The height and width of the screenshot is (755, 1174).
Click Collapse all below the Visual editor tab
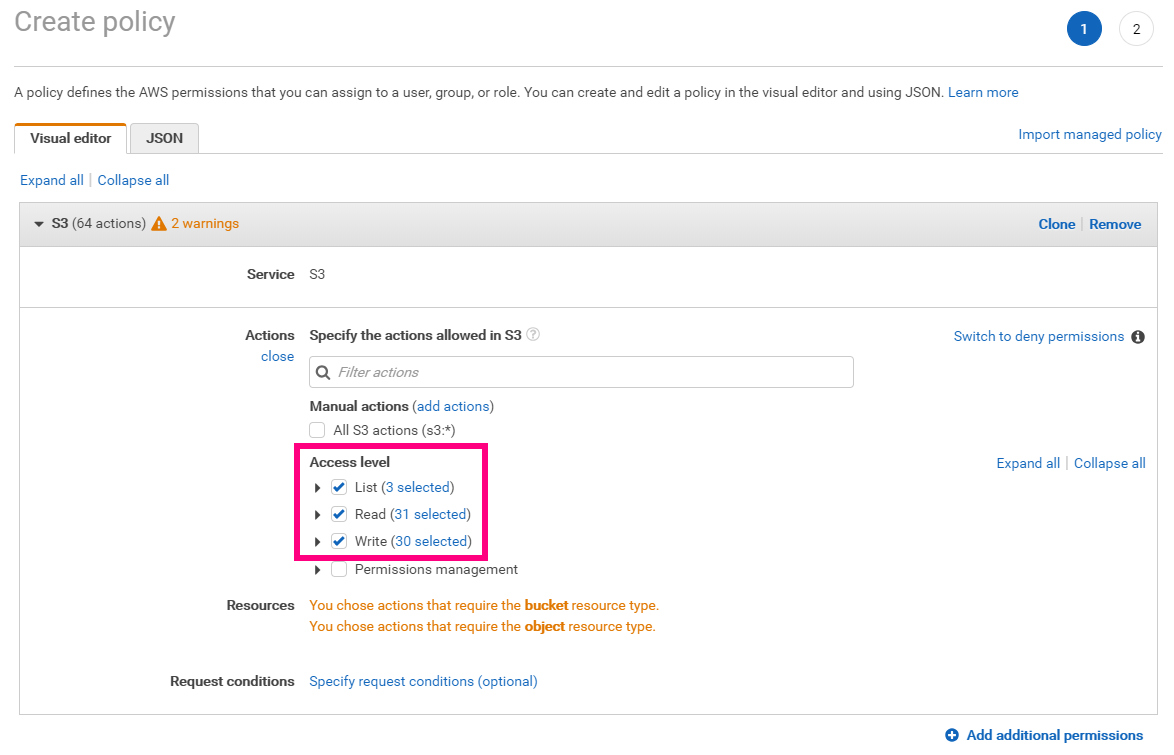[x=133, y=181]
